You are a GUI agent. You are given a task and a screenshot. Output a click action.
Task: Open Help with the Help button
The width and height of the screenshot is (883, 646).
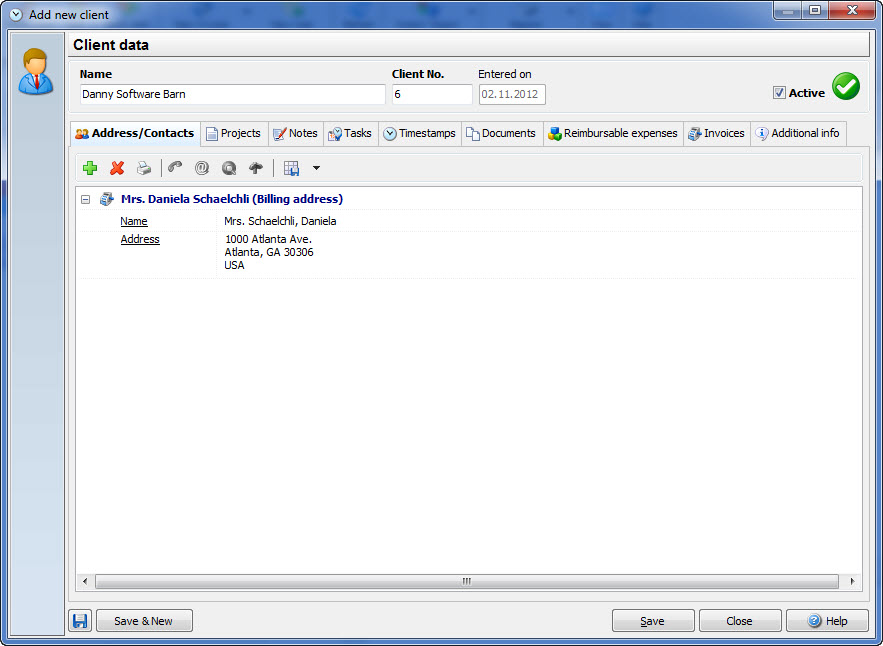point(827,621)
